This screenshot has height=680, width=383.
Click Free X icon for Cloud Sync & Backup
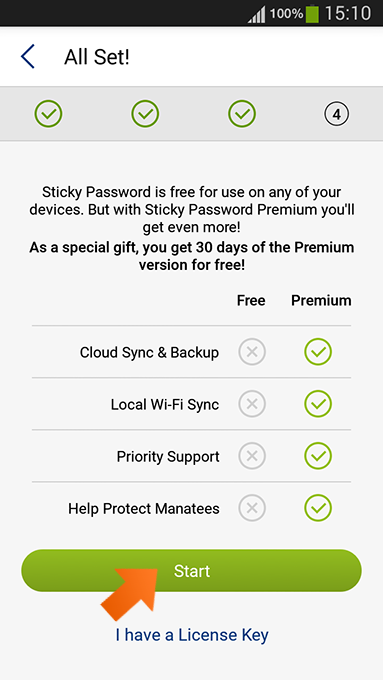252,352
